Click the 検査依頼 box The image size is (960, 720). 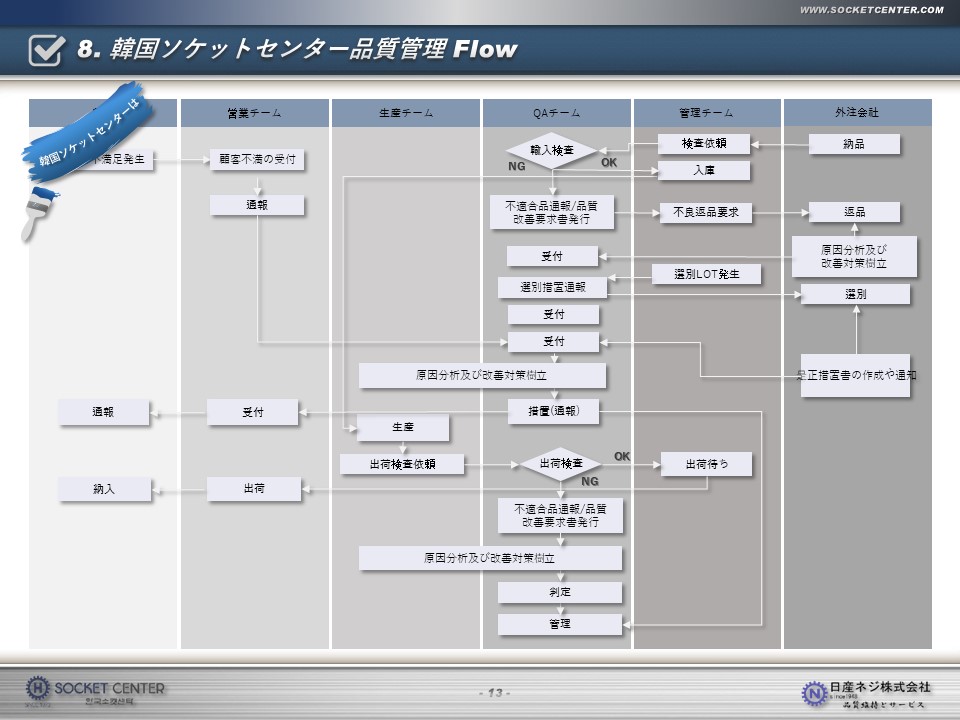[x=704, y=144]
